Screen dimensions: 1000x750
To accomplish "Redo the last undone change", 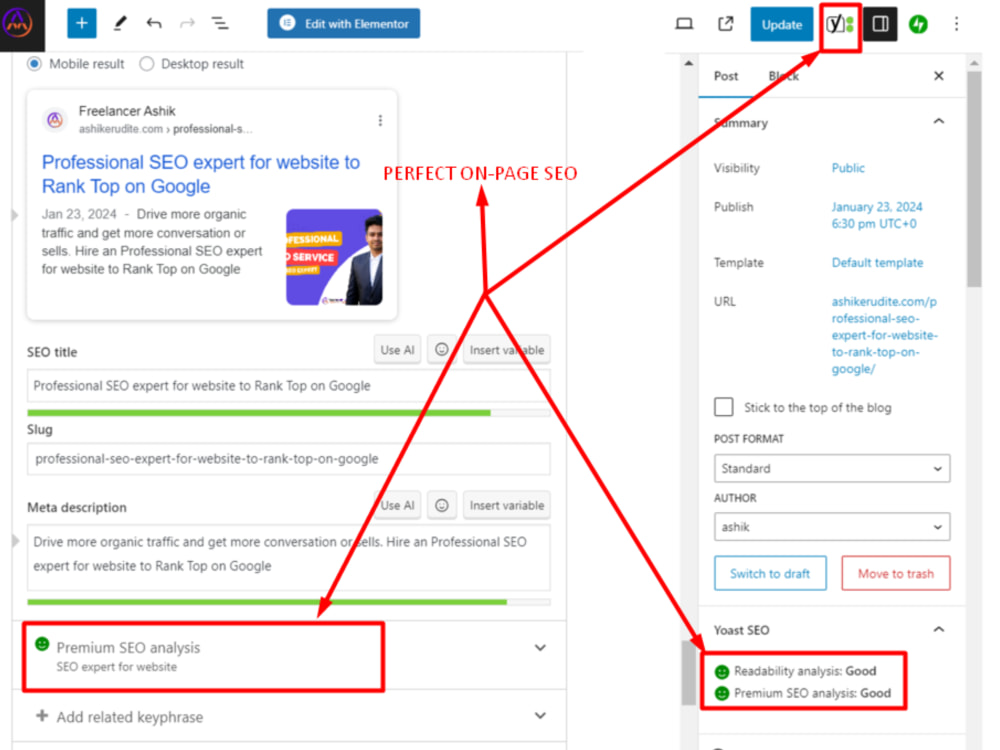I will coord(187,24).
